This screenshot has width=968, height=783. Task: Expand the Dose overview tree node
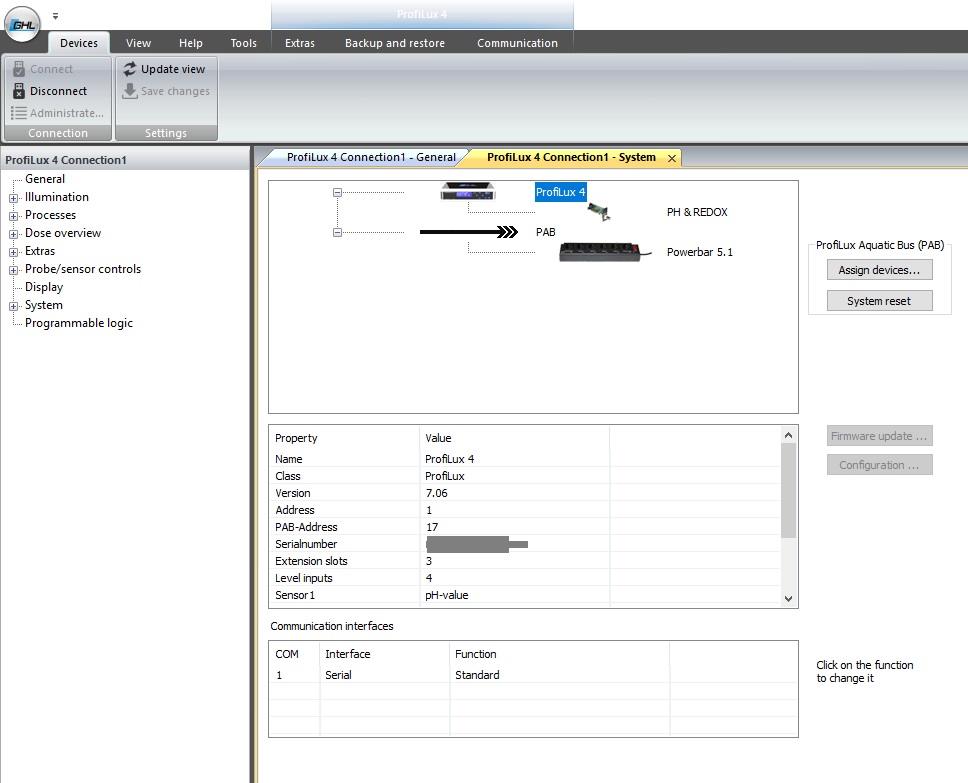click(13, 234)
